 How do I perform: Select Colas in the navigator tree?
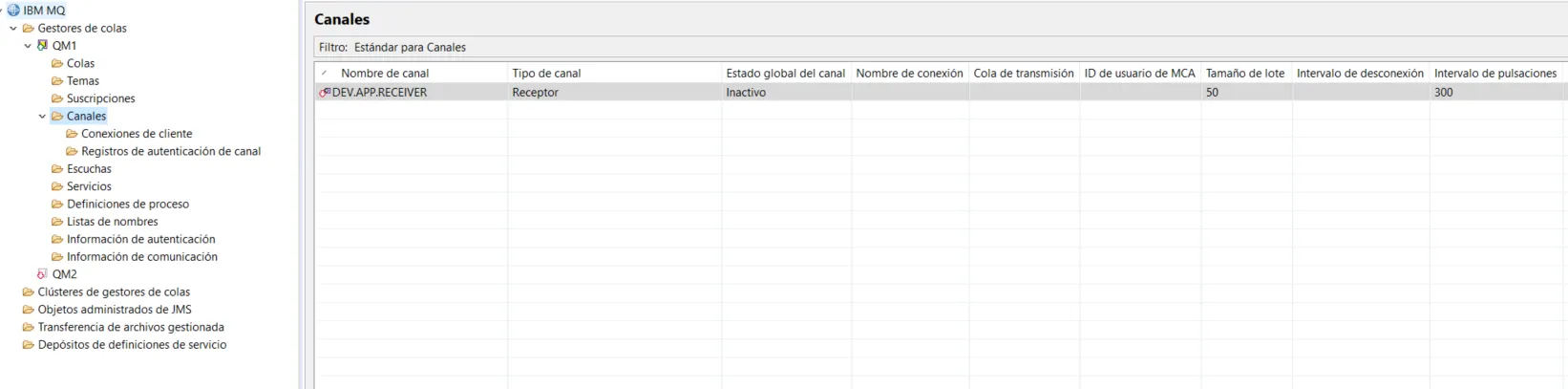[x=80, y=63]
